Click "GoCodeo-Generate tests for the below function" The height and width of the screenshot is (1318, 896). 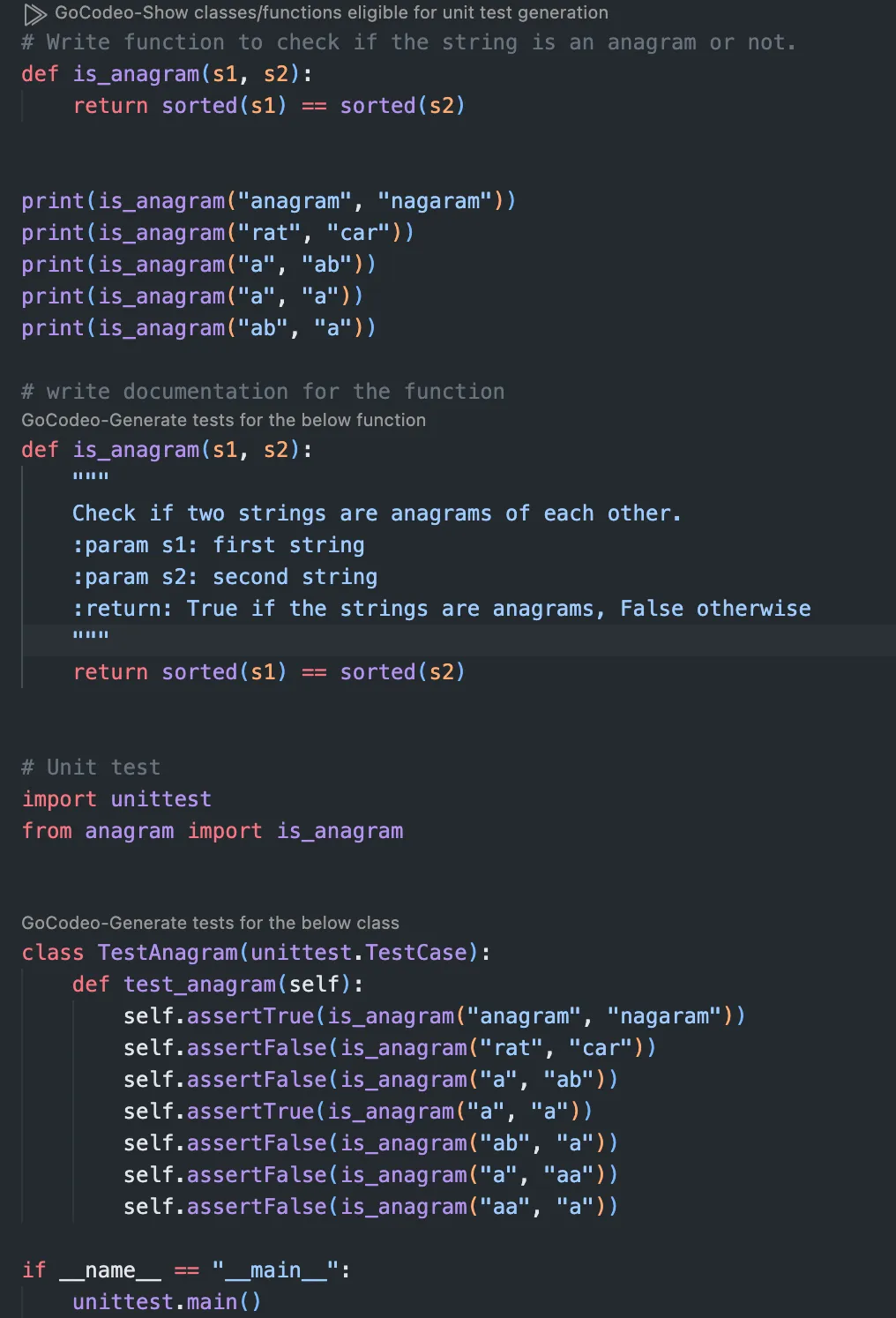[x=223, y=420]
